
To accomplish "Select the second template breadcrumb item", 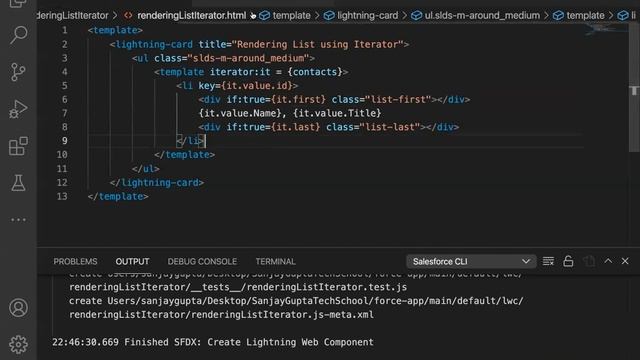I will 585,16.
